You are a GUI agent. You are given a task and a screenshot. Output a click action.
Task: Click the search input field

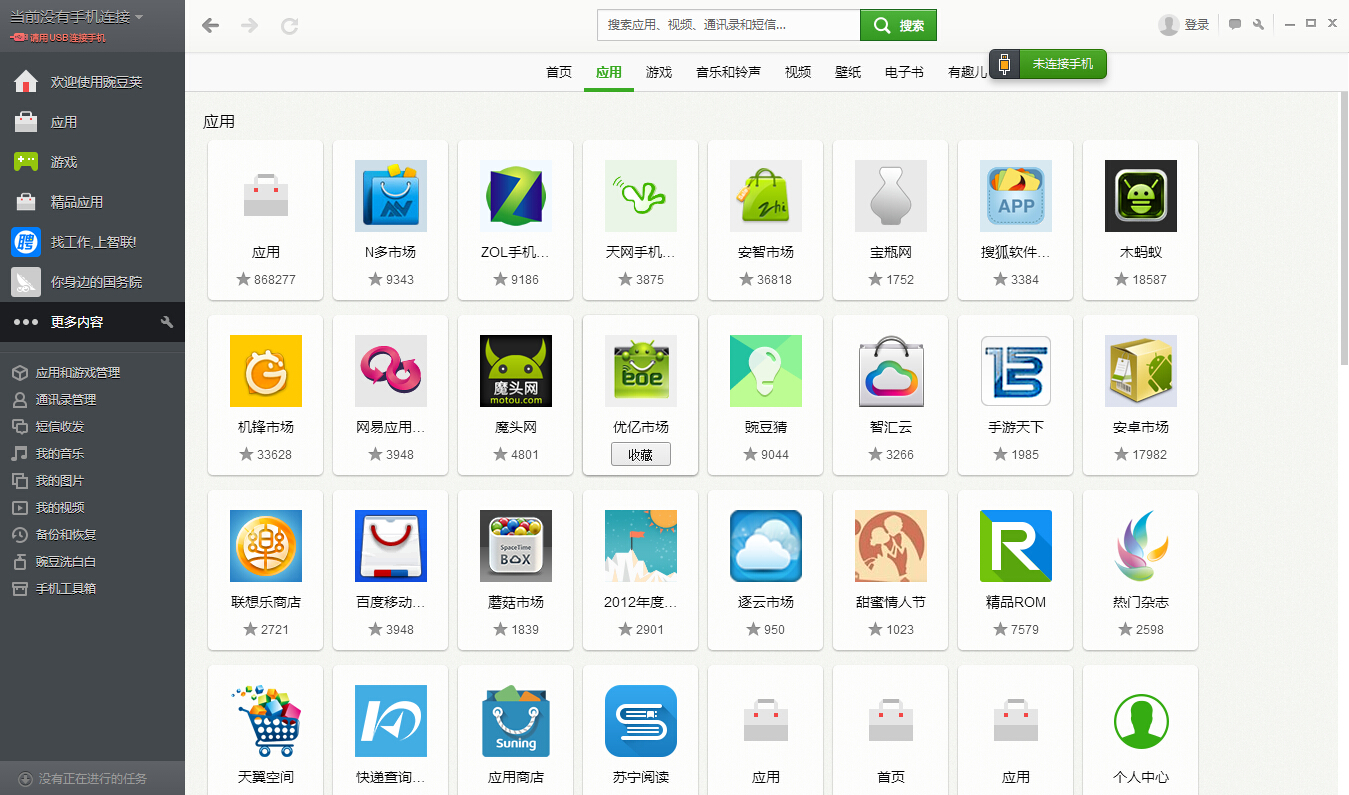(x=728, y=25)
